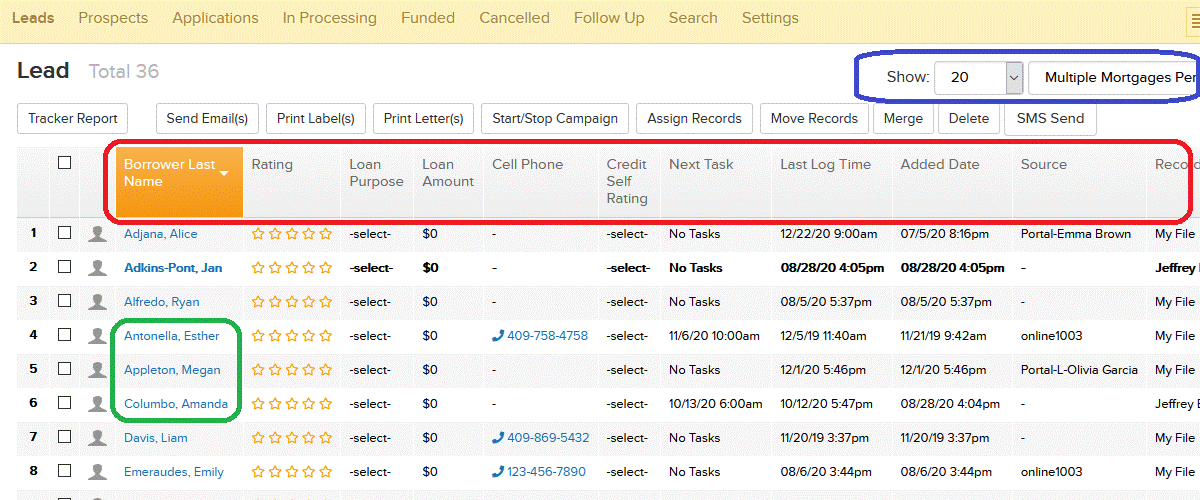This screenshot has width=1200, height=500.
Task: Check the box for Columbo, Amanda row
Action: 65,403
